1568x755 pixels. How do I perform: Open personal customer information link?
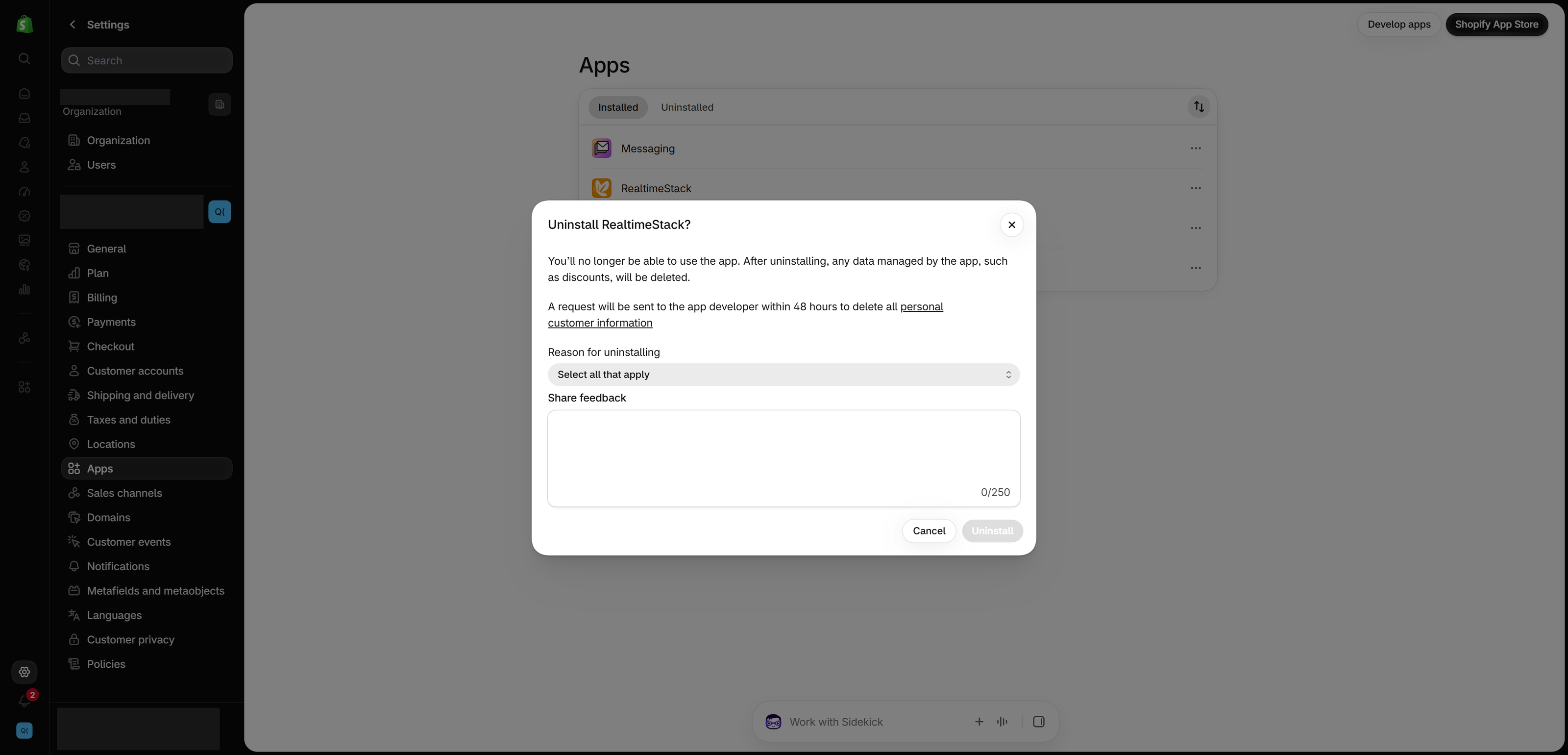point(746,315)
